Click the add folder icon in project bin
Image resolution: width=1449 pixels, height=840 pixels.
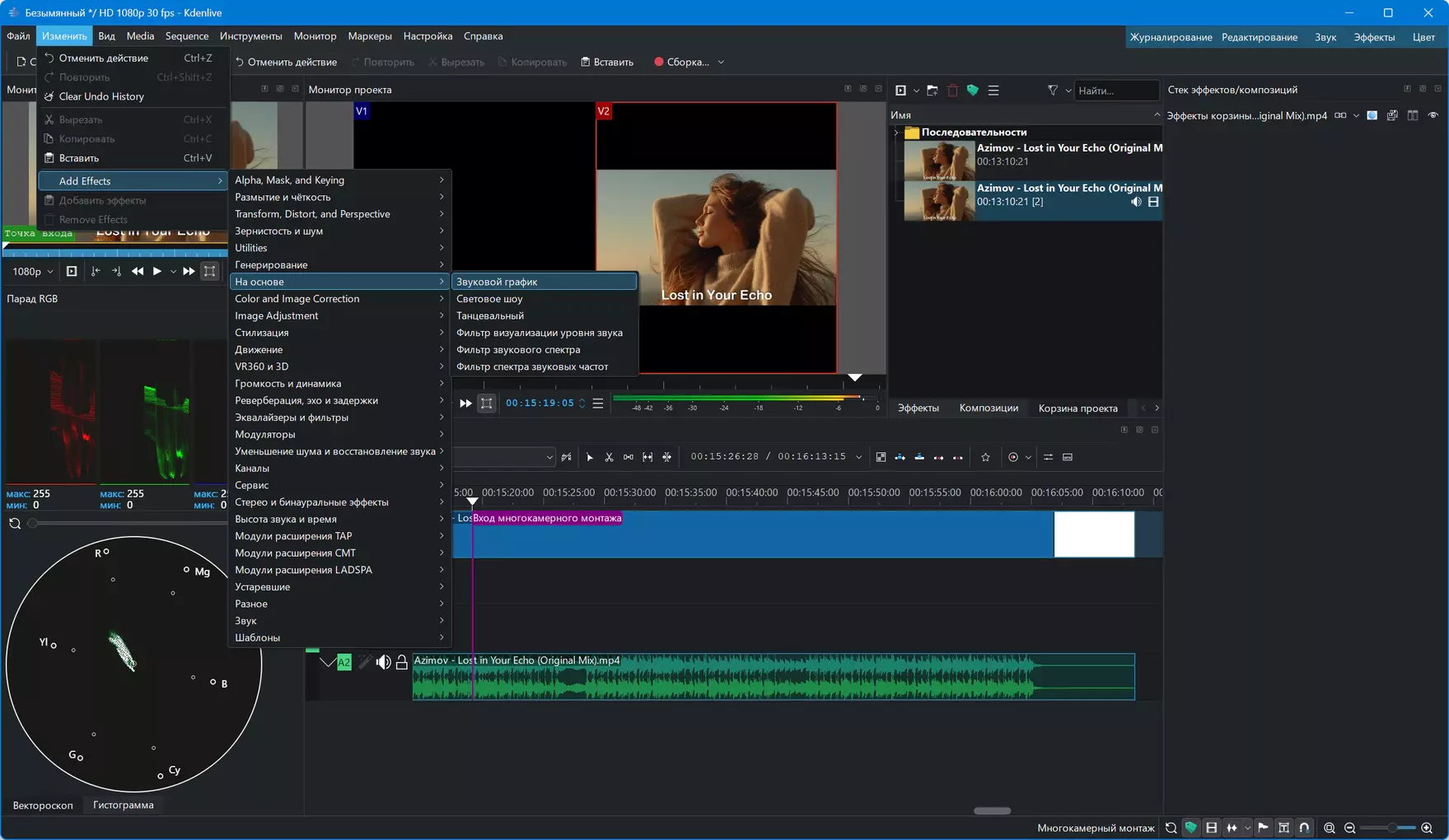click(x=933, y=91)
